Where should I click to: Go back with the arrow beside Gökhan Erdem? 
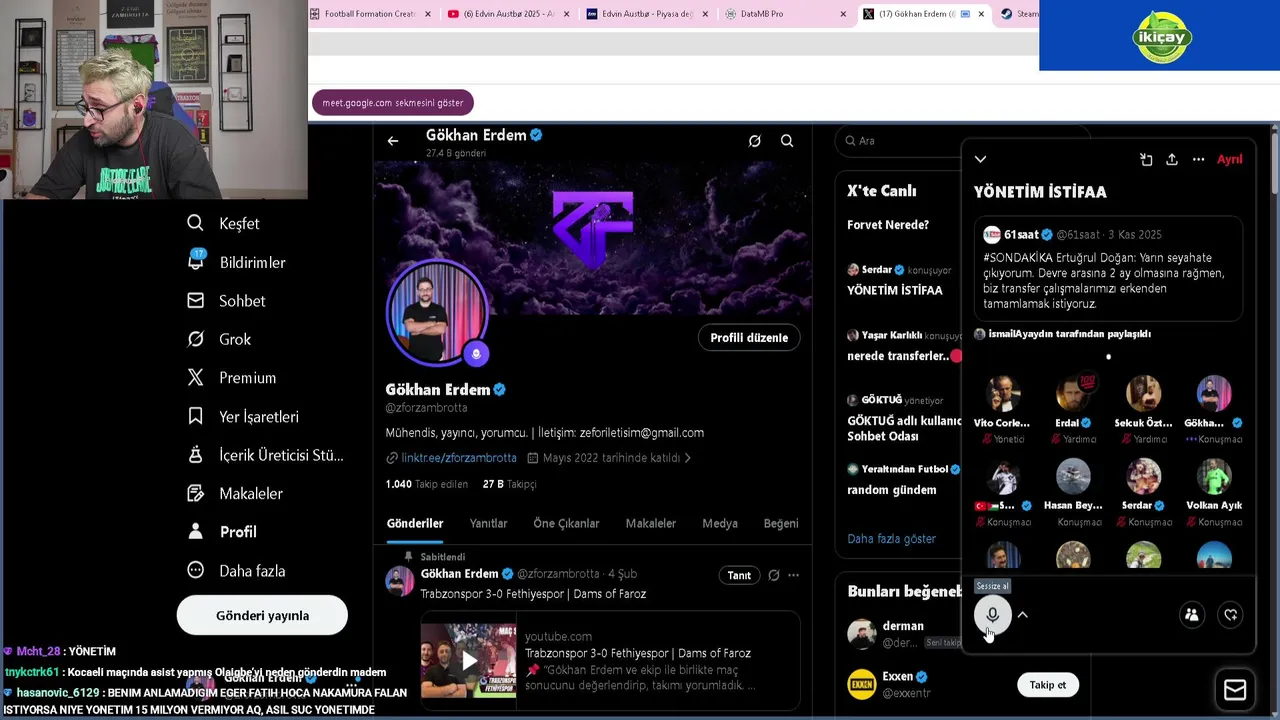click(x=393, y=141)
